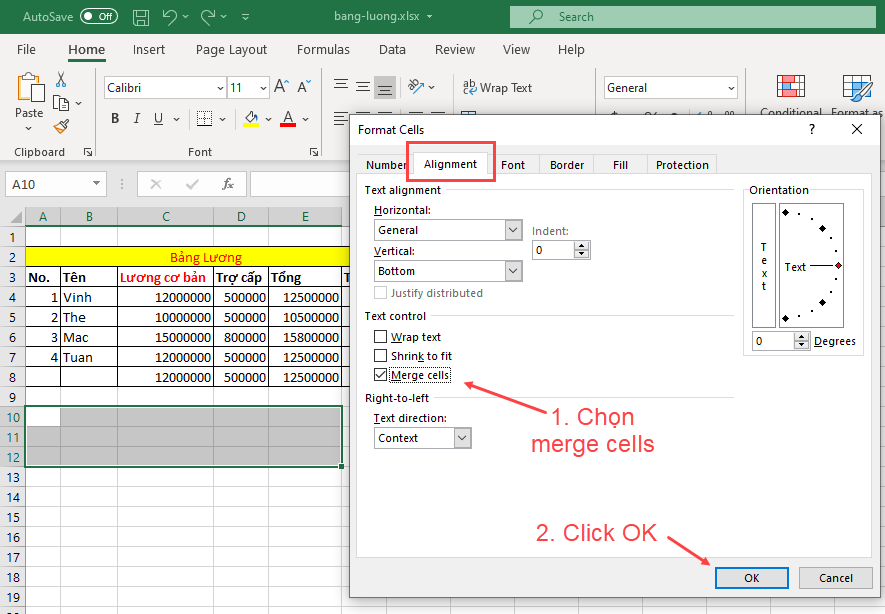The image size is (885, 614).
Task: Click the Degrees spinner down arrow
Action: coord(801,345)
